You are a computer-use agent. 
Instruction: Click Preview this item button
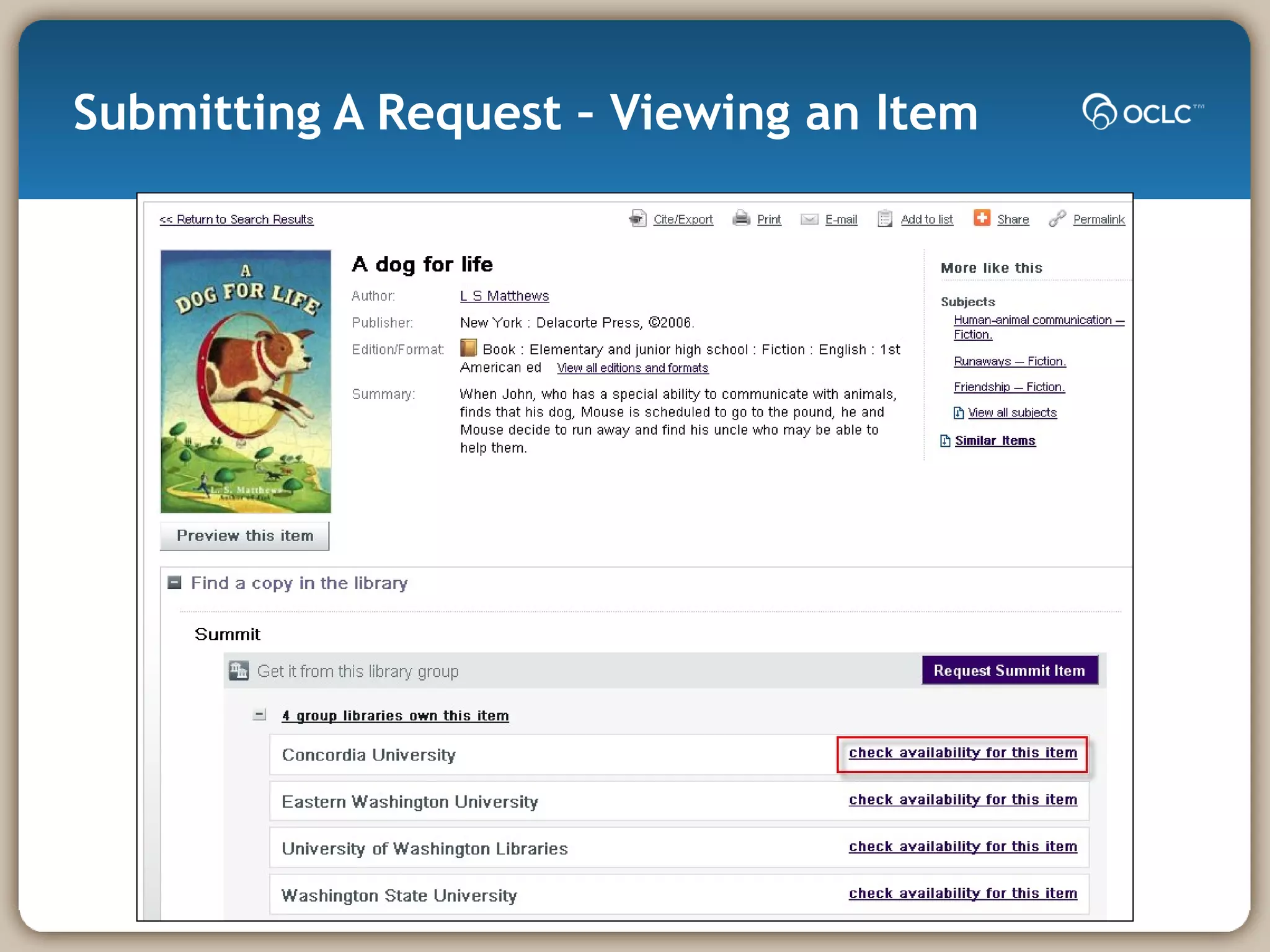(244, 536)
